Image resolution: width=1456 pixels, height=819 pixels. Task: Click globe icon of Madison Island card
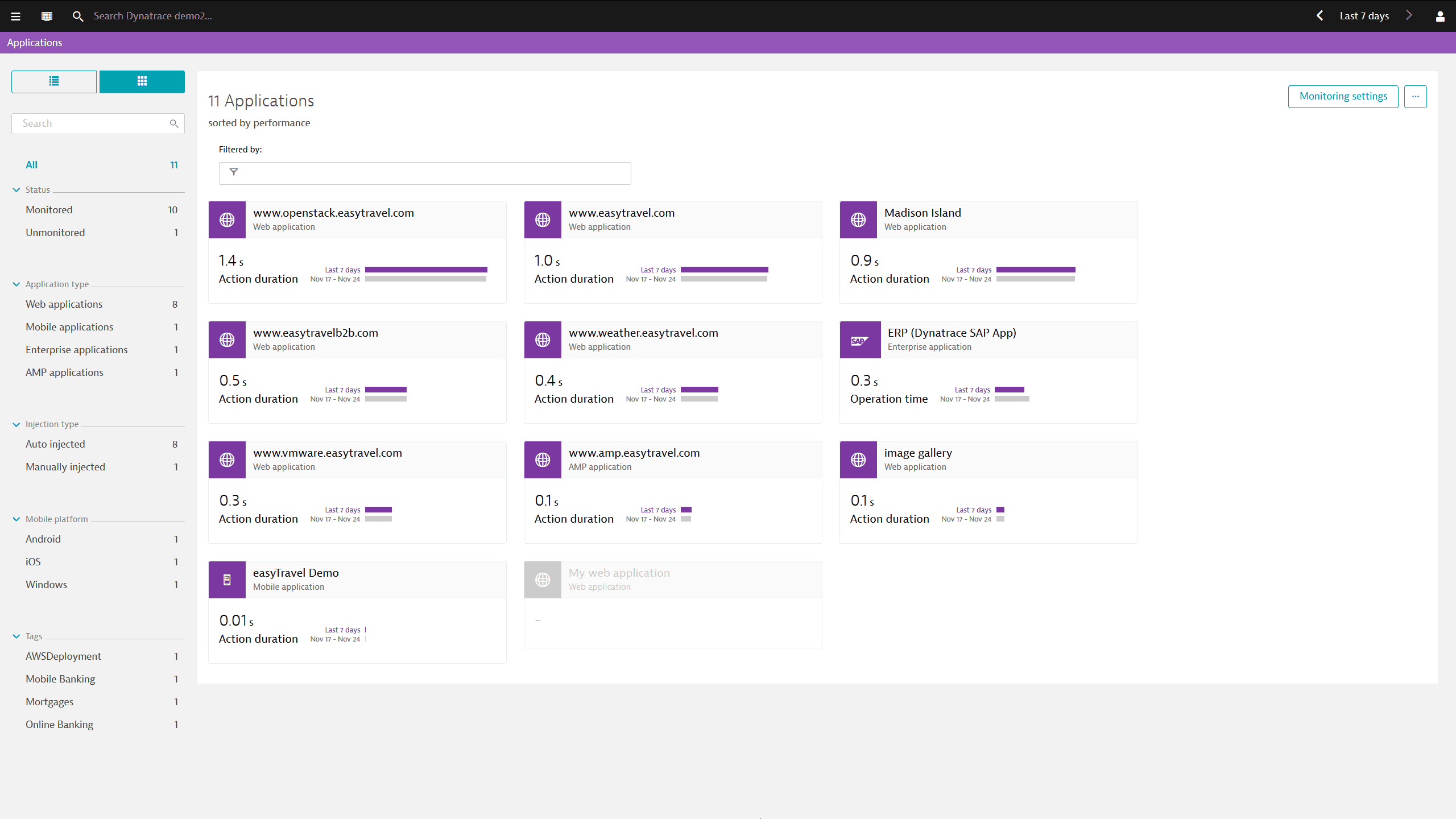[x=858, y=220]
